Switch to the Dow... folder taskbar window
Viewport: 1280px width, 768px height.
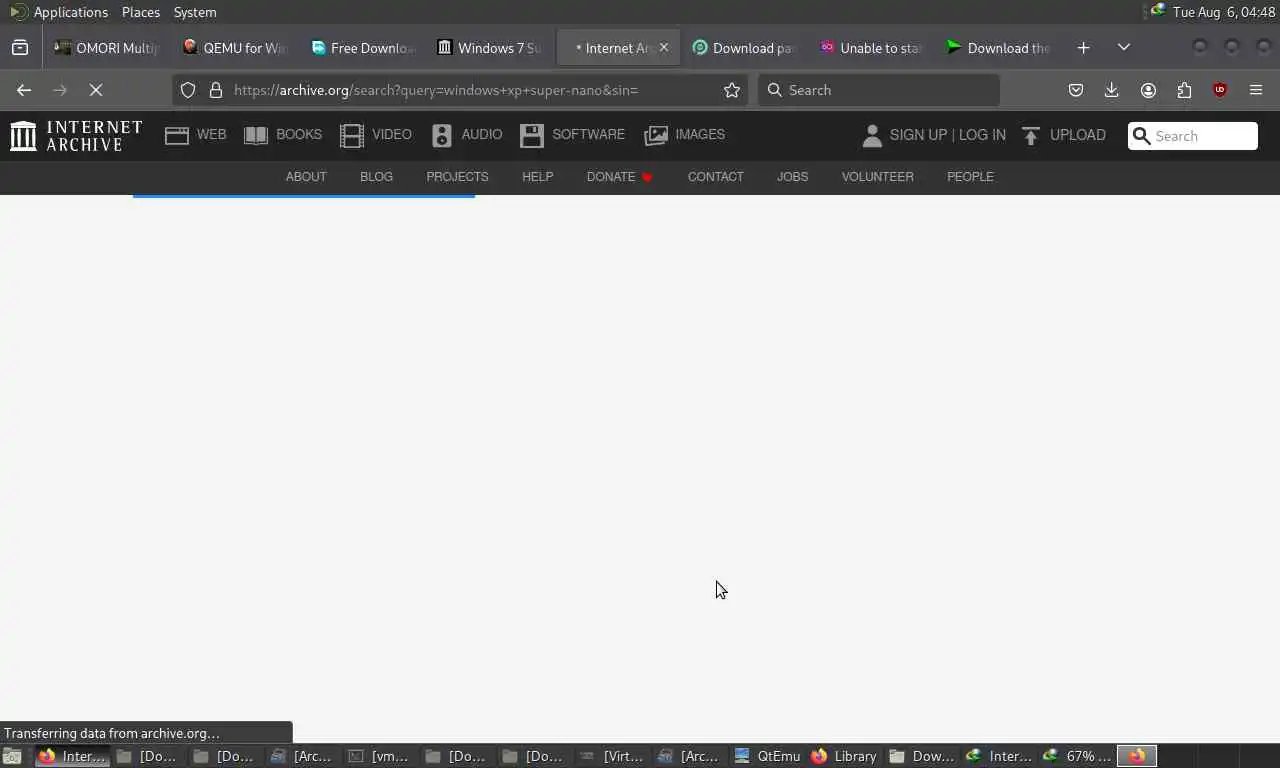(922, 756)
